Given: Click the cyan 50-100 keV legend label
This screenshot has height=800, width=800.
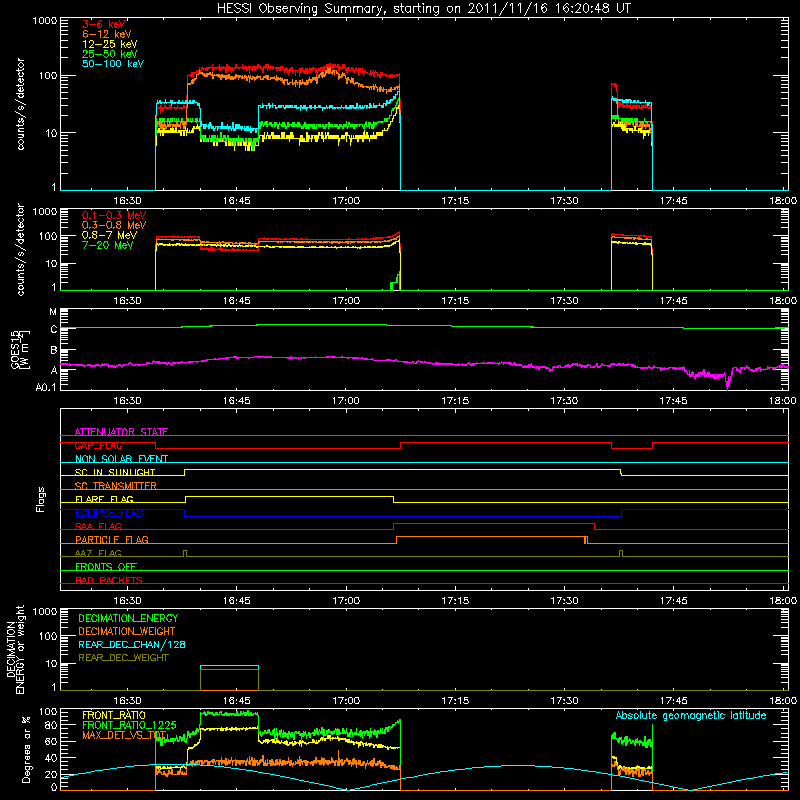Looking at the screenshot, I should point(113,64).
